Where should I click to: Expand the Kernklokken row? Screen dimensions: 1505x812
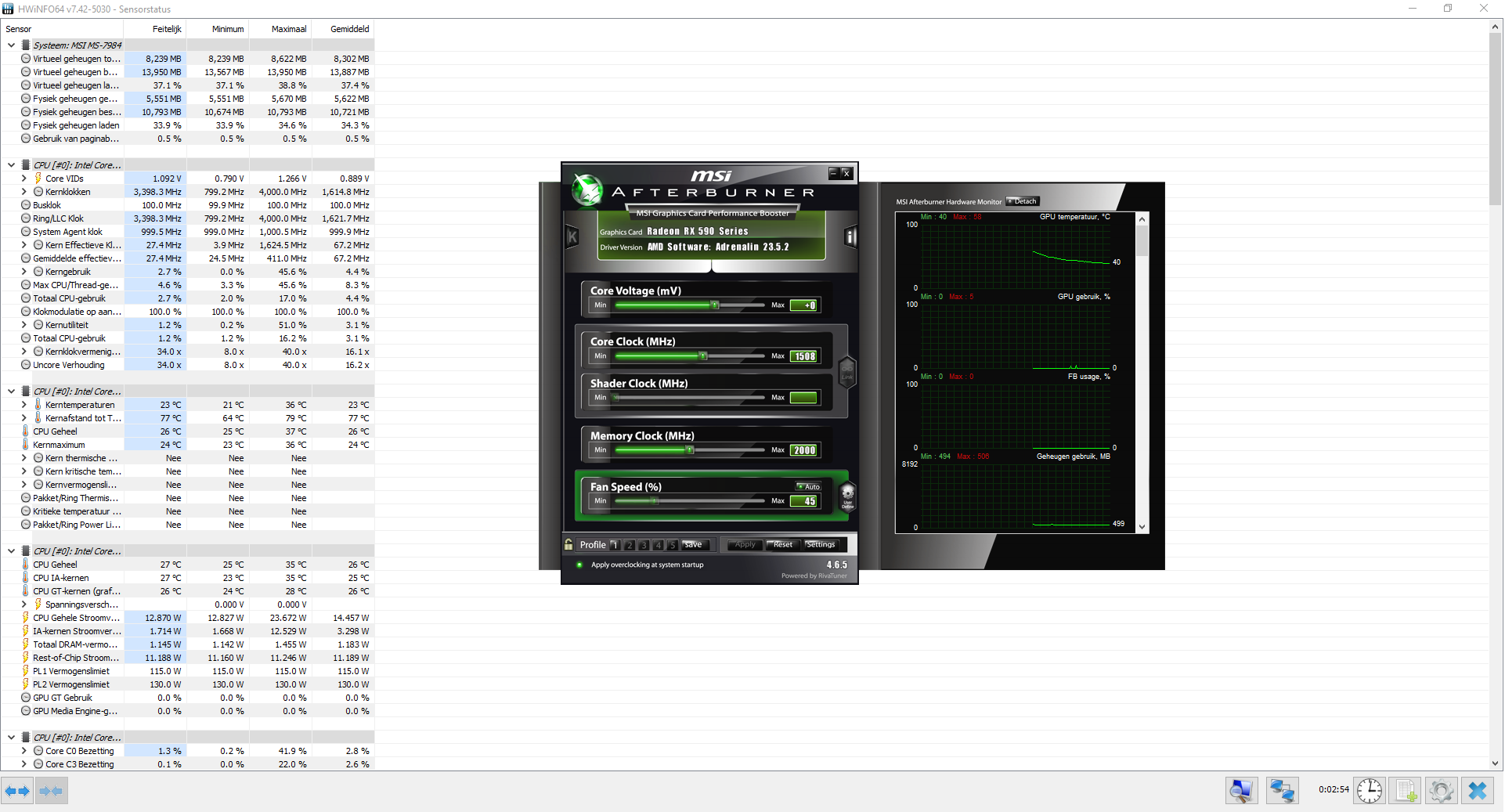coord(23,192)
